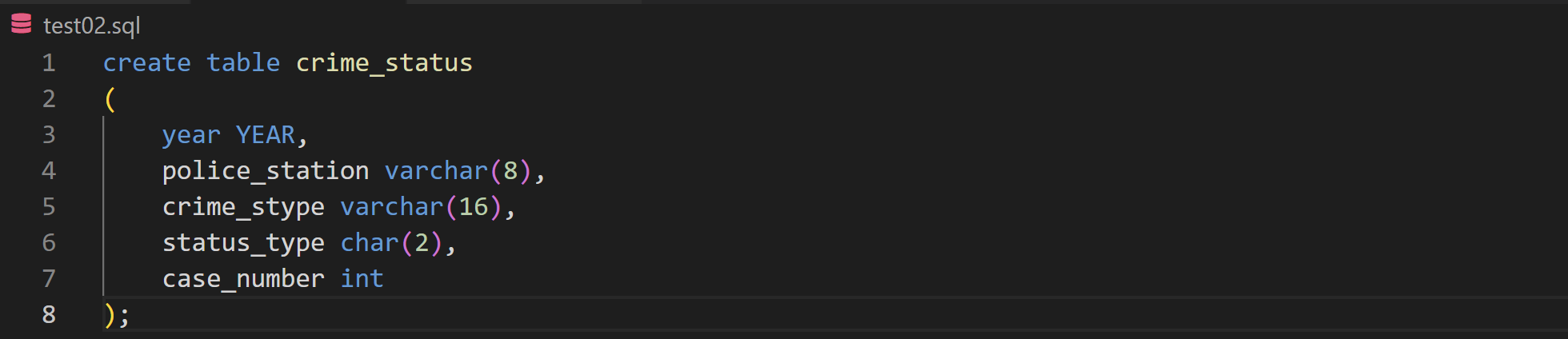Click the crime_stype column name

243,206
